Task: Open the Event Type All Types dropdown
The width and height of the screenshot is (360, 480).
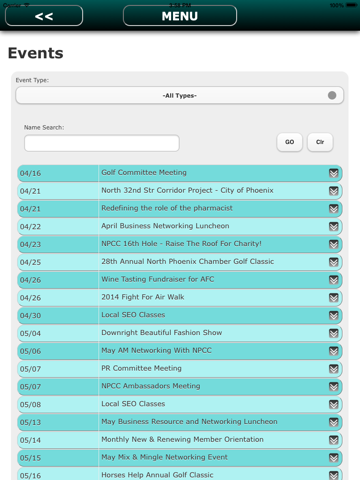Action: 180,96
